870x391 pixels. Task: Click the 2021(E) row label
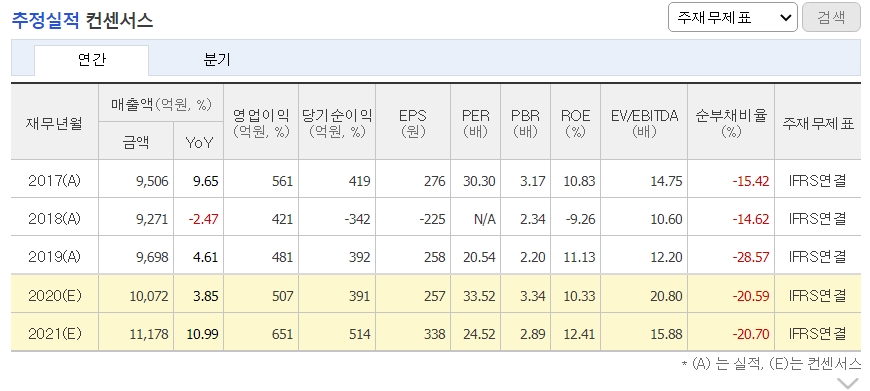tap(54, 334)
